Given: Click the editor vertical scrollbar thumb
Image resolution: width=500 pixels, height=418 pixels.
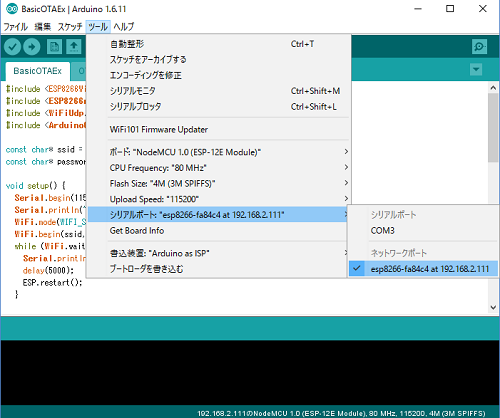Looking at the screenshot, I should point(493,127).
